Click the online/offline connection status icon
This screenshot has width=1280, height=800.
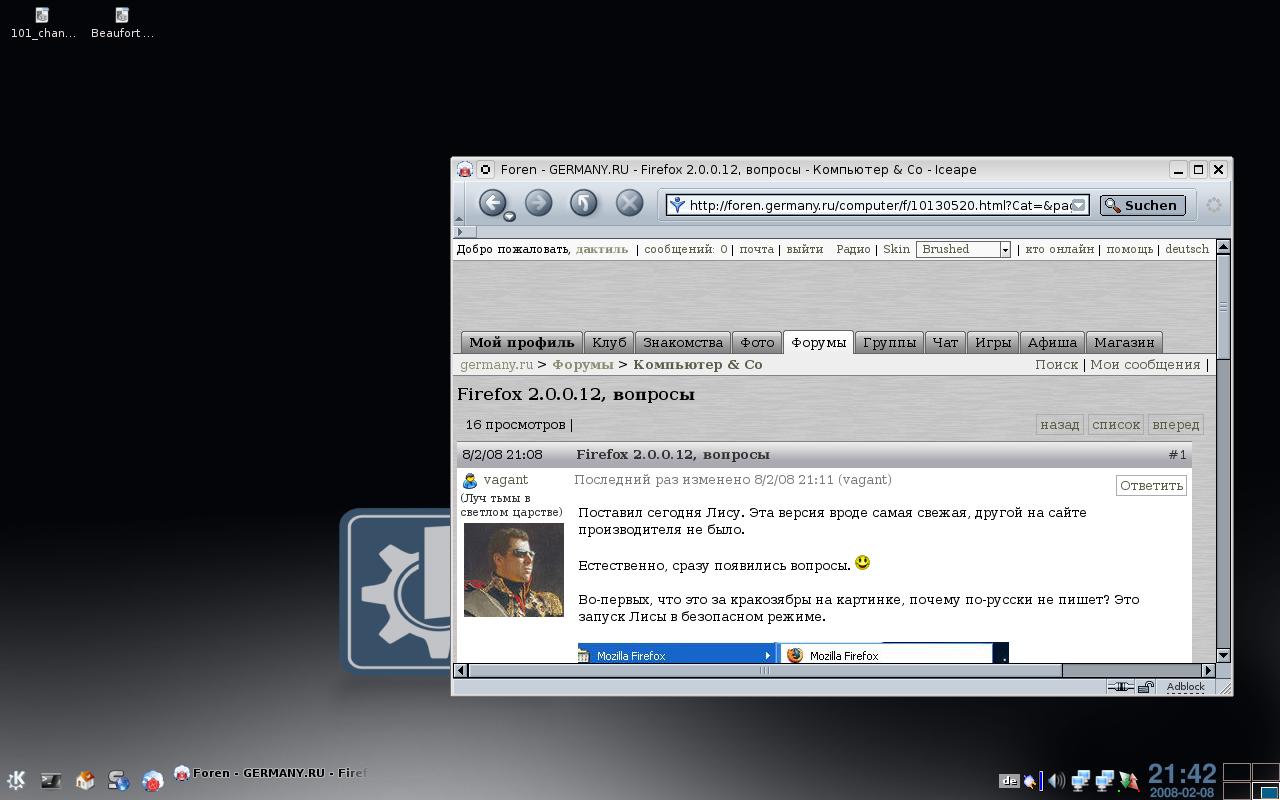(1120, 686)
